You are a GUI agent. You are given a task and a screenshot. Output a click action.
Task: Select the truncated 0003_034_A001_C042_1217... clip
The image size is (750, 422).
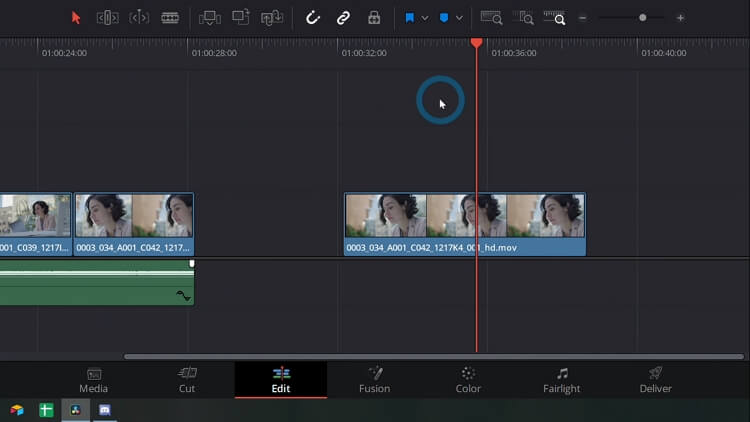click(134, 224)
